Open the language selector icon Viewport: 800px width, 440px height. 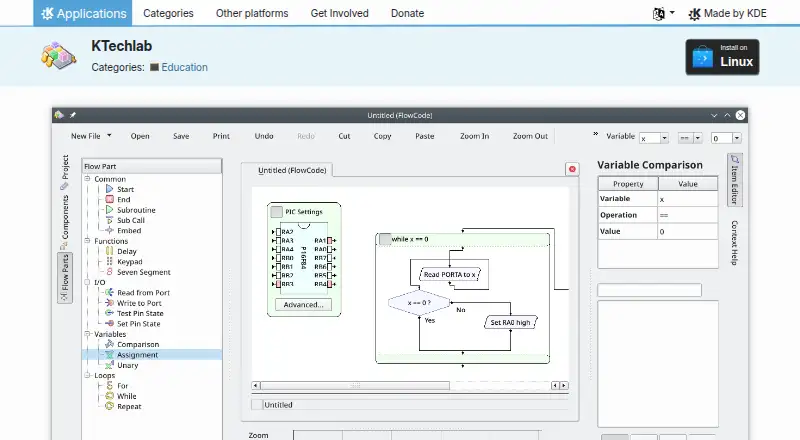pyautogui.click(x=659, y=14)
